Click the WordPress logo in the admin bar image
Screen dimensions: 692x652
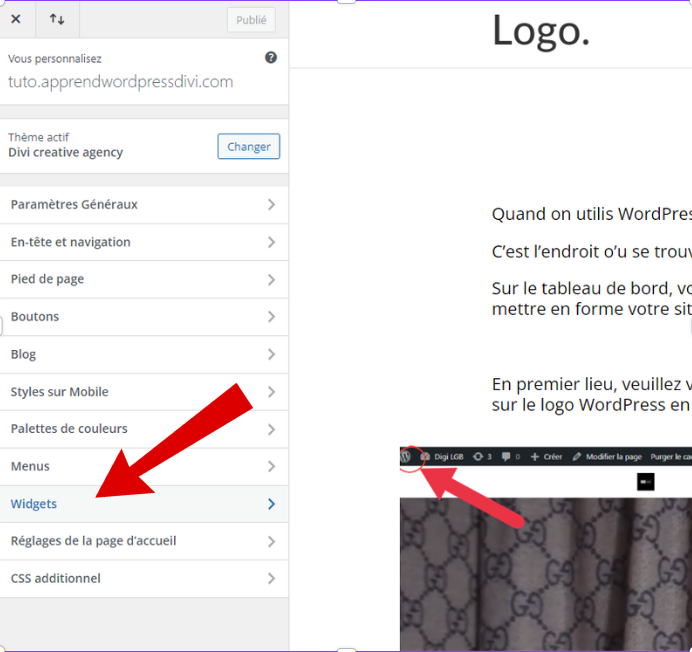pos(406,456)
